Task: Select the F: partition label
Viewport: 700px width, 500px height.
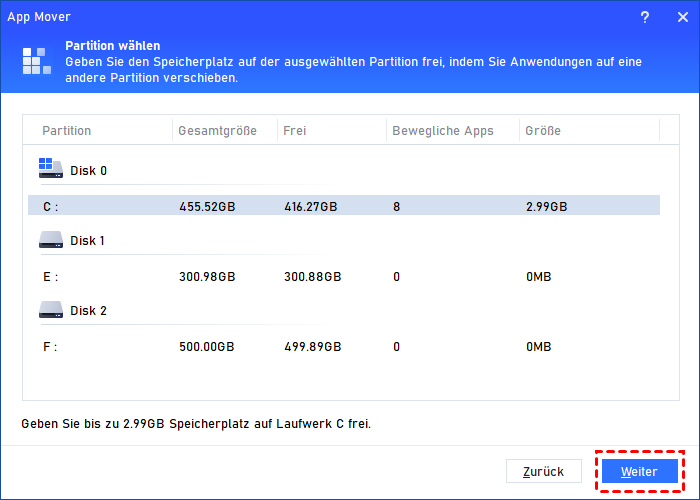Action: pyautogui.click(x=50, y=347)
